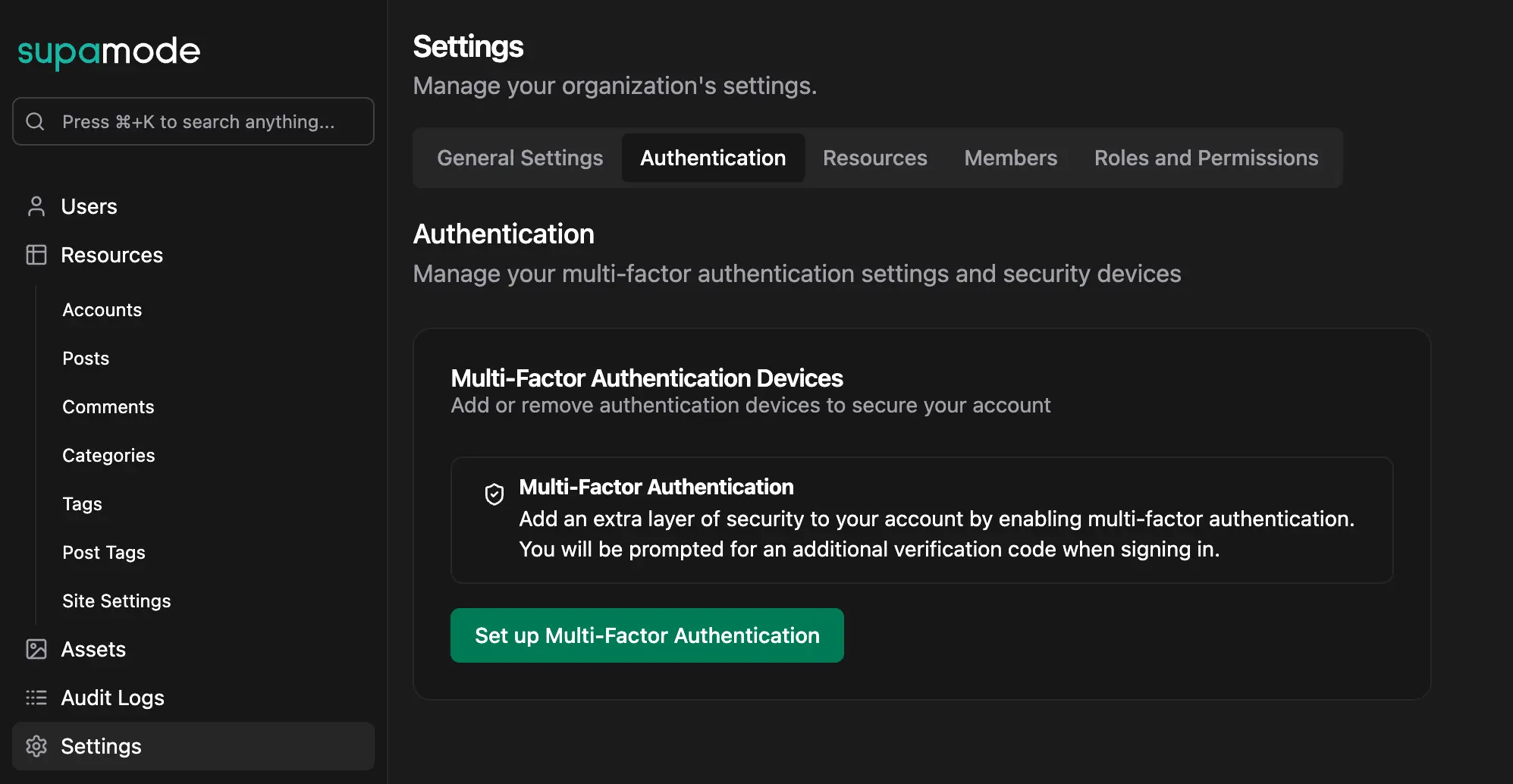Open Audit Logs via its list icon
Image resolution: width=1513 pixels, height=784 pixels.
[36, 698]
